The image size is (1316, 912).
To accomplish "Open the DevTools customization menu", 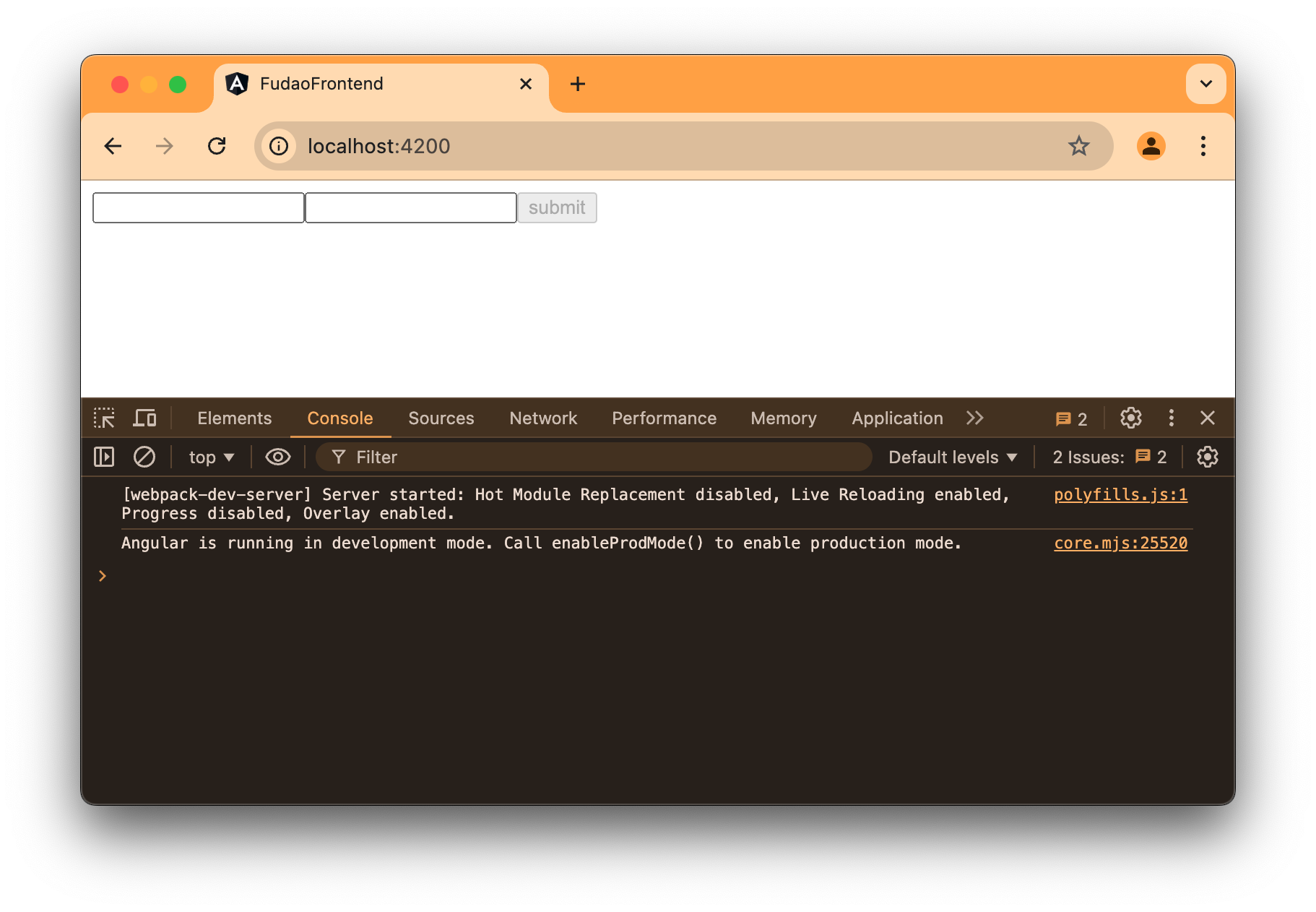I will (x=1171, y=418).
